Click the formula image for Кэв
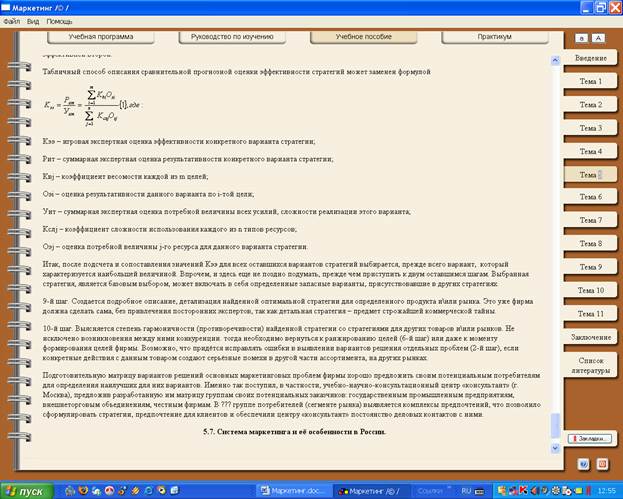The image size is (623, 499). [93, 105]
